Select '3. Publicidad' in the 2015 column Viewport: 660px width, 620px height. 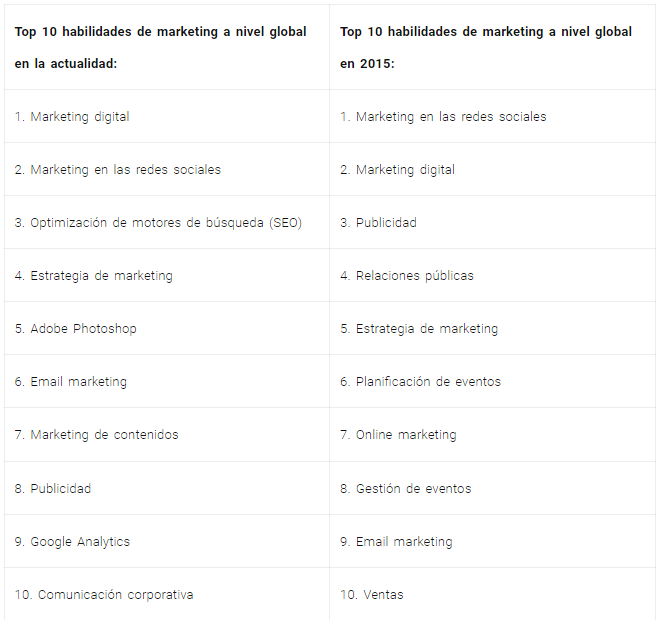pos(492,222)
